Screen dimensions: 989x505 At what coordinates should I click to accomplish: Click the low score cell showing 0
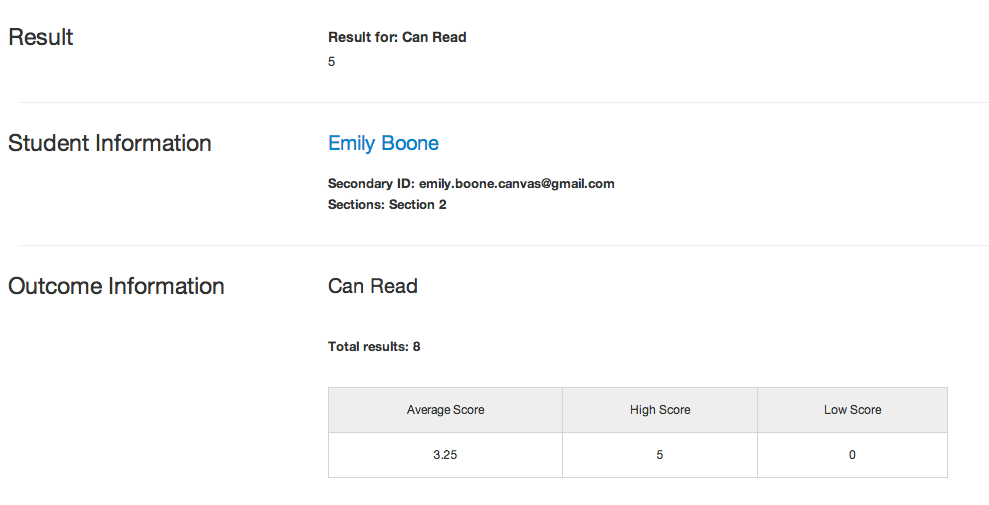tap(852, 455)
